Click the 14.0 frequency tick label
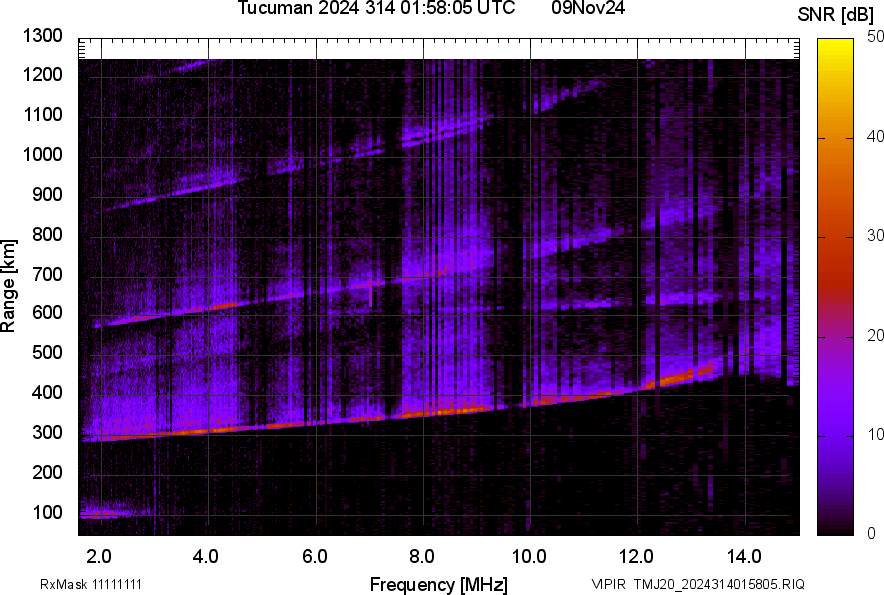884x595 pixels. point(745,556)
